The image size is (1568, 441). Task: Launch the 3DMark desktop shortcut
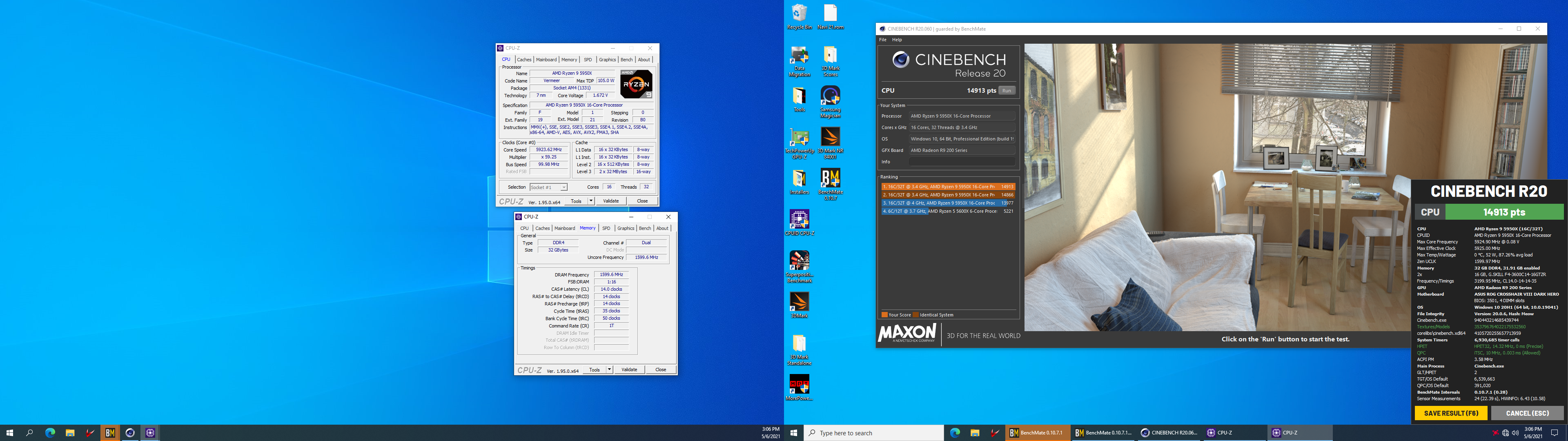point(799,305)
